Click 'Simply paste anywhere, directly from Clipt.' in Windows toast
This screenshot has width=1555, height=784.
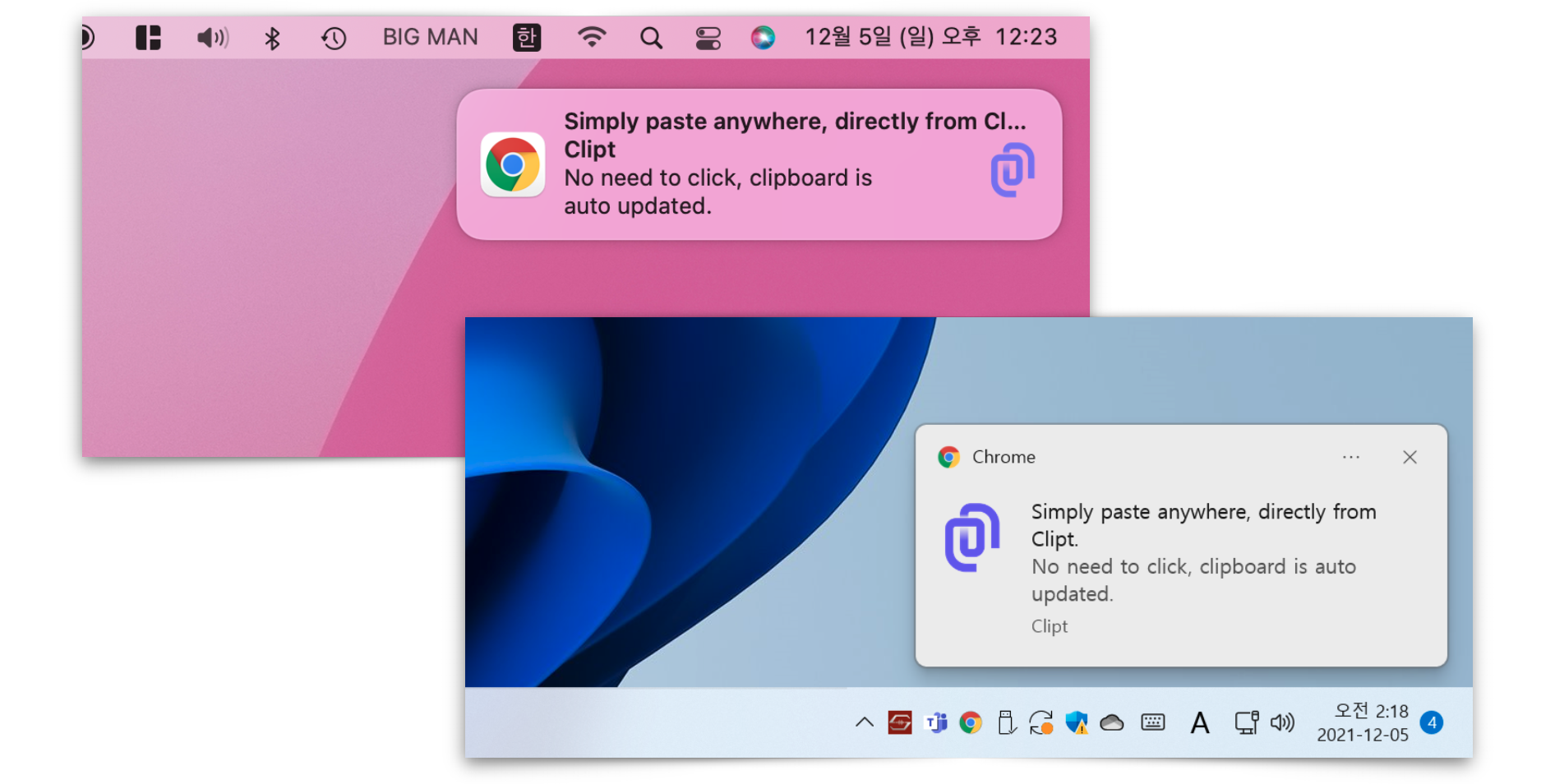coord(1203,525)
